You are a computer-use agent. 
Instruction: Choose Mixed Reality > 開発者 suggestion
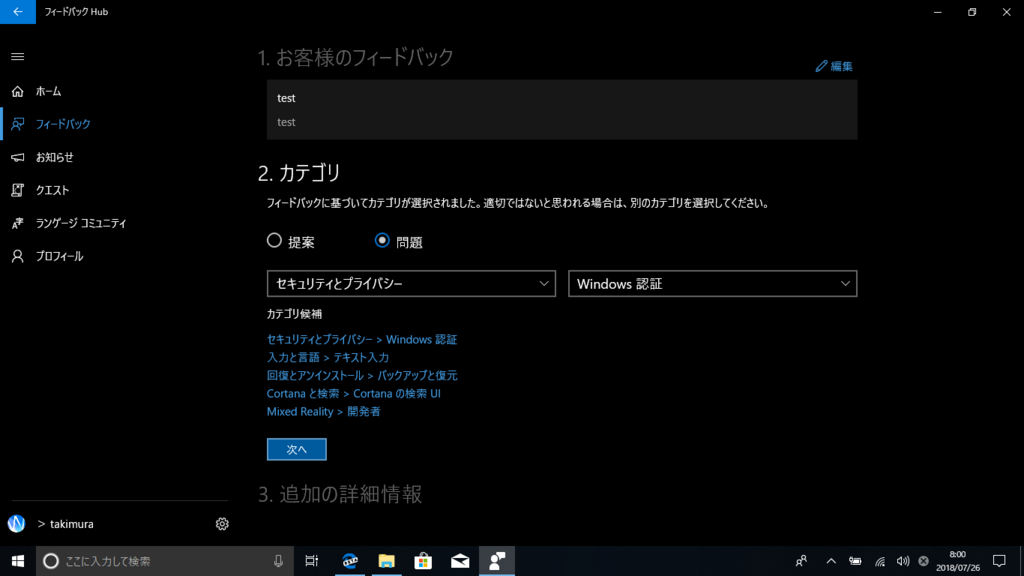coord(323,411)
